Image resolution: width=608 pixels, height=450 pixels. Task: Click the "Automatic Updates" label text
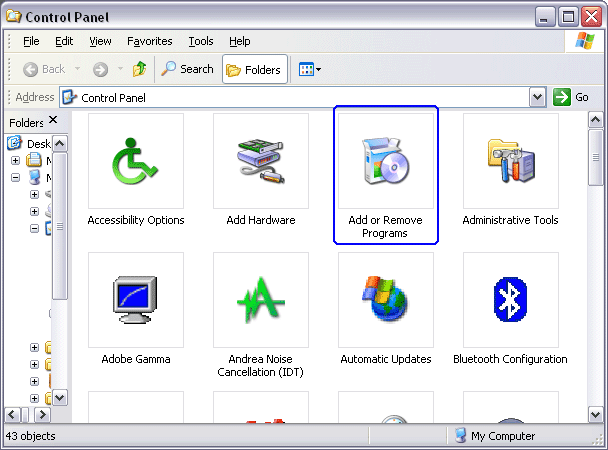tap(386, 359)
